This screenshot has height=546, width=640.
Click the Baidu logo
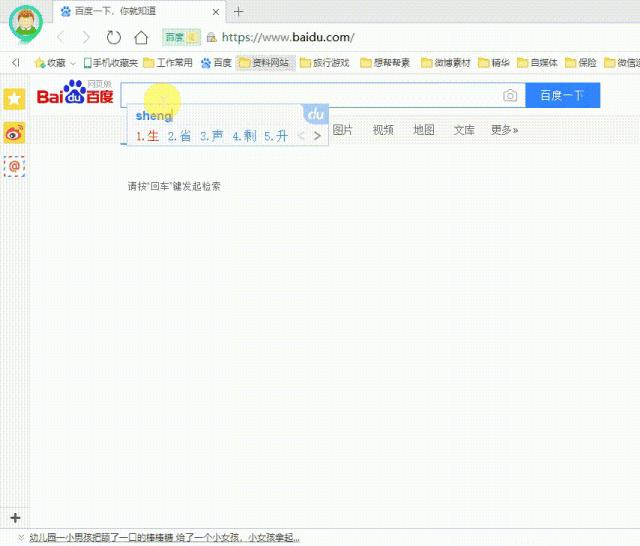click(75, 92)
